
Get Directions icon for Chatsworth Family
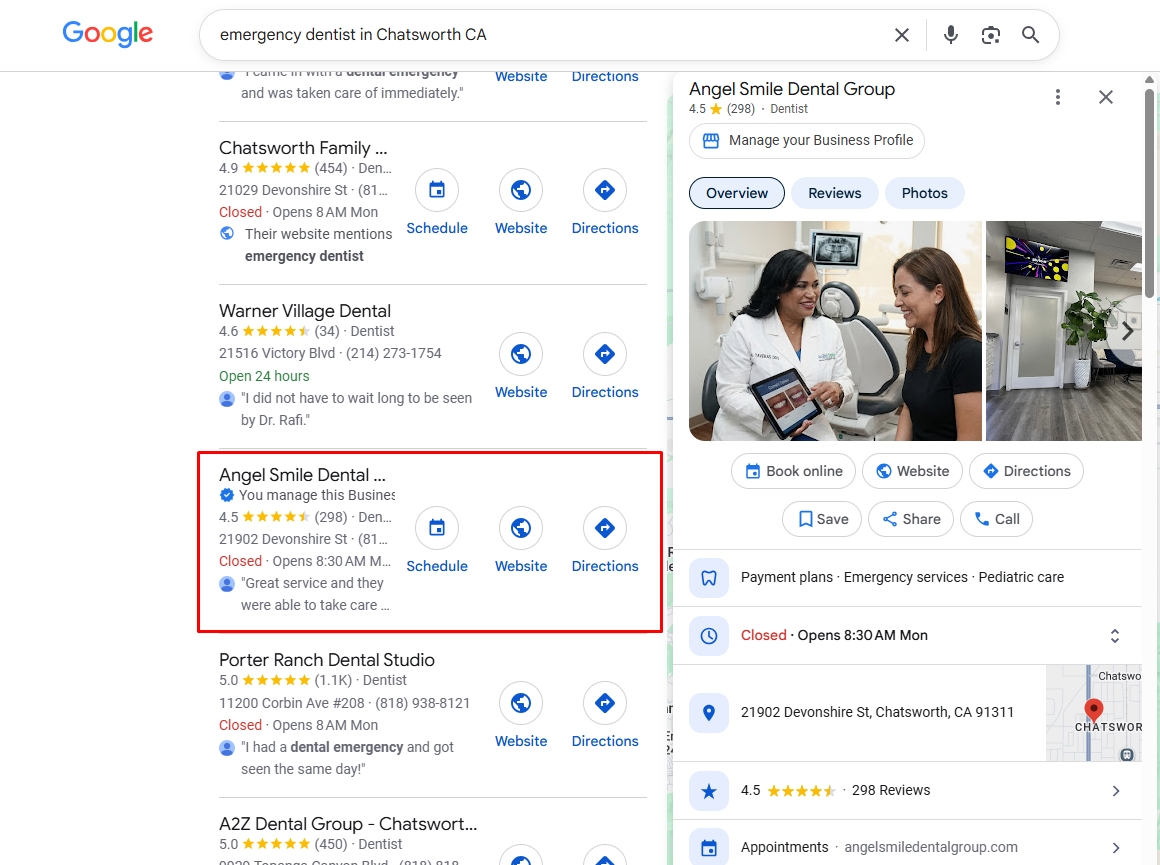(605, 190)
